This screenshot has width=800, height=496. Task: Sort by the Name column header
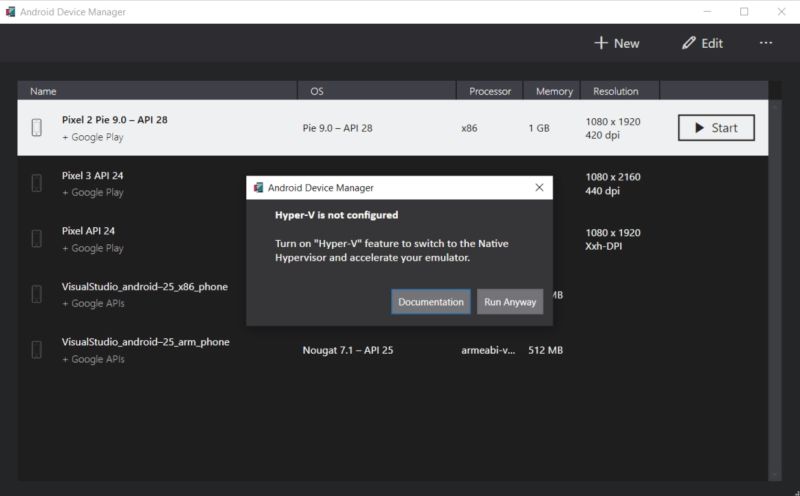point(157,91)
